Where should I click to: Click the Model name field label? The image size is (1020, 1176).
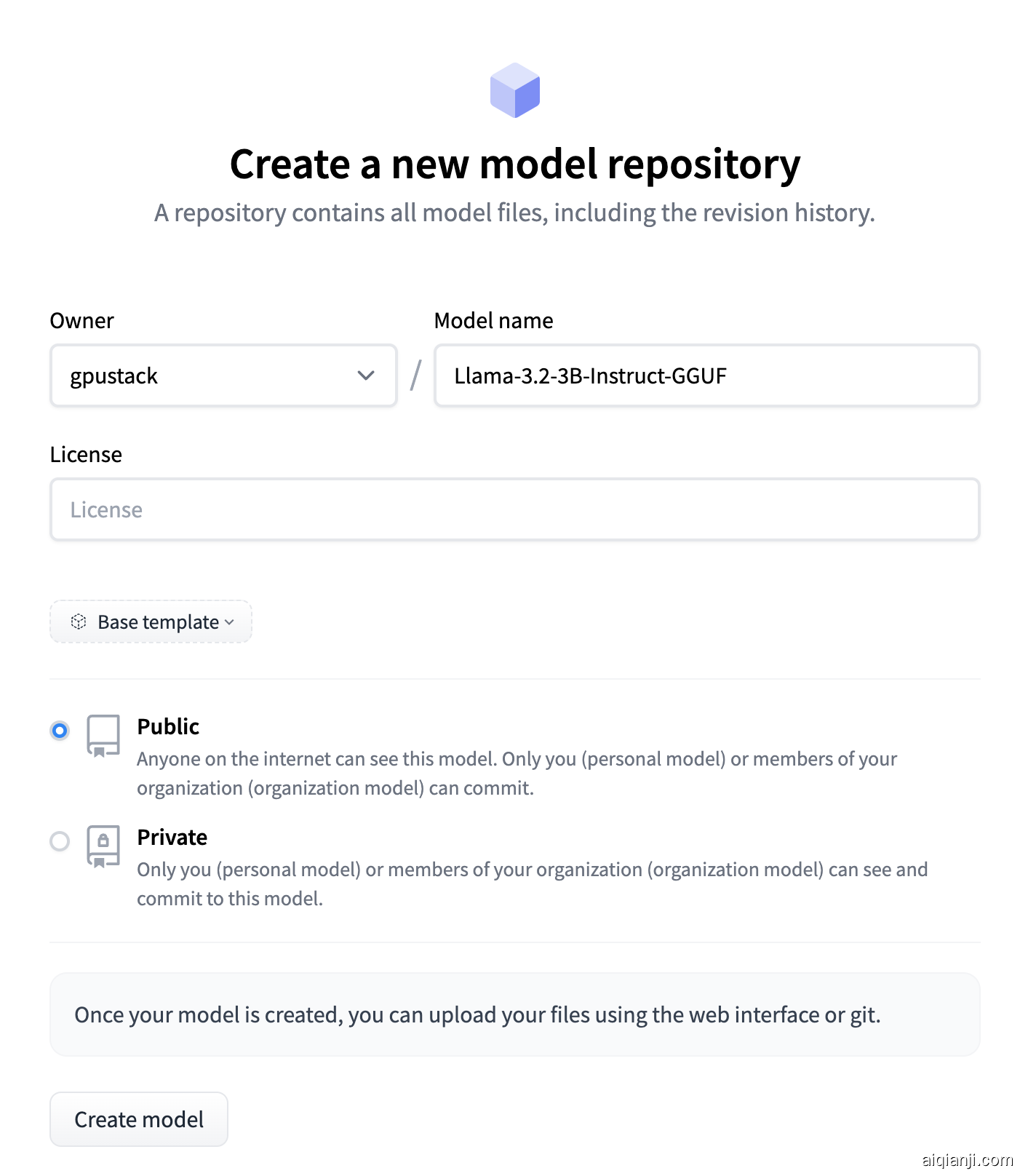click(493, 320)
